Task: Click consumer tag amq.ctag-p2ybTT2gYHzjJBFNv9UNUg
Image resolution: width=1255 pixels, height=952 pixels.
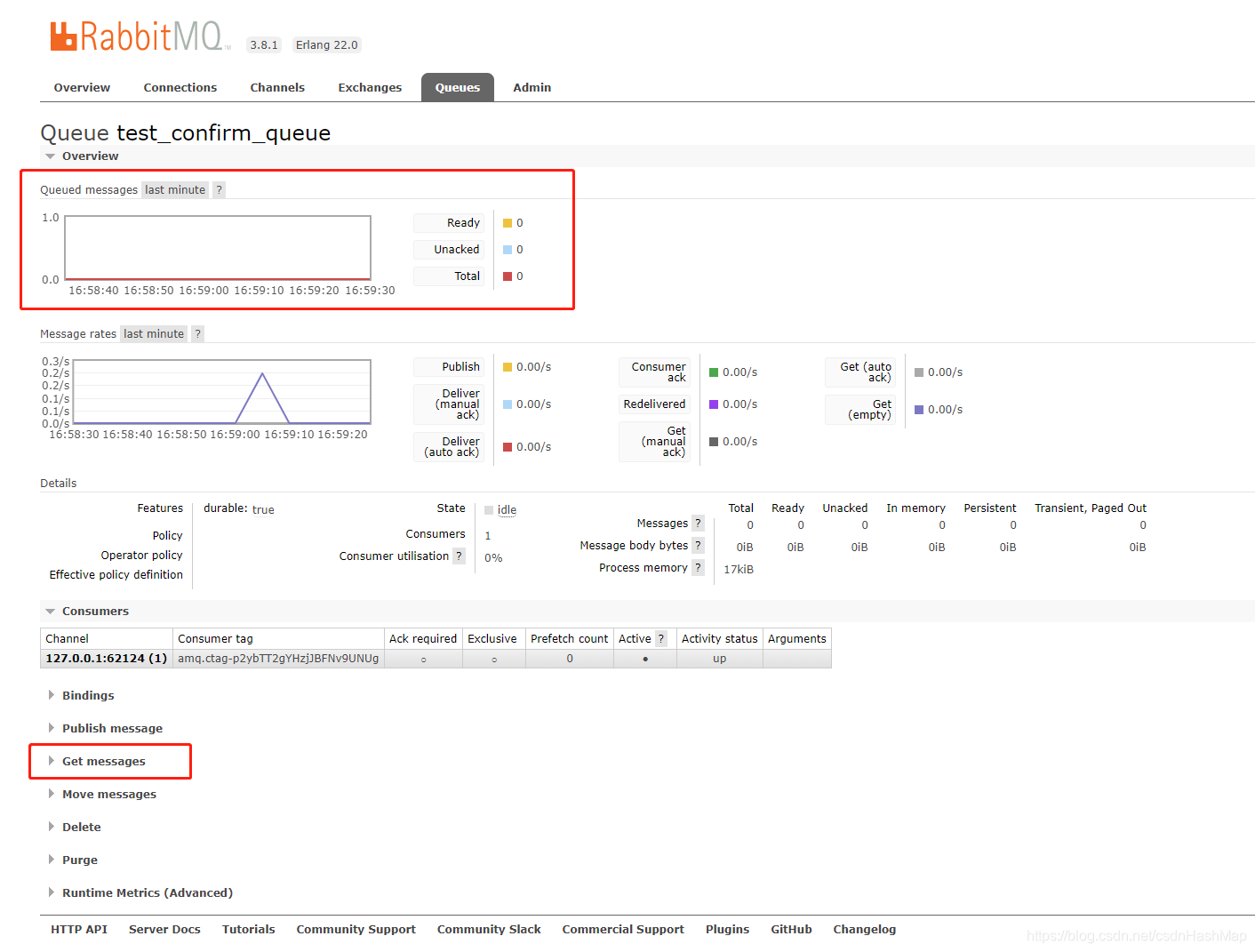Action: tap(278, 658)
